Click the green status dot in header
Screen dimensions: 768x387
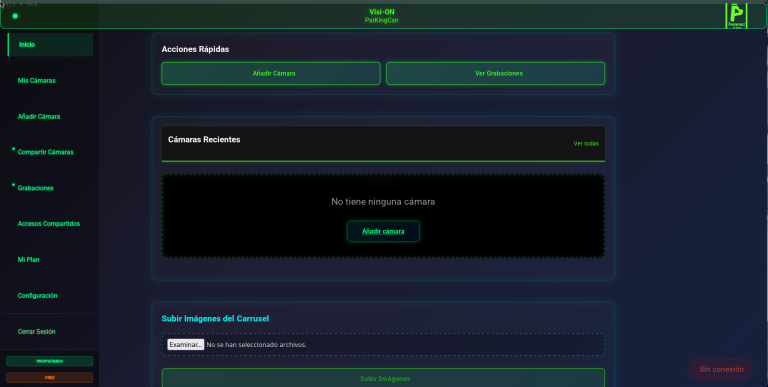tap(15, 16)
